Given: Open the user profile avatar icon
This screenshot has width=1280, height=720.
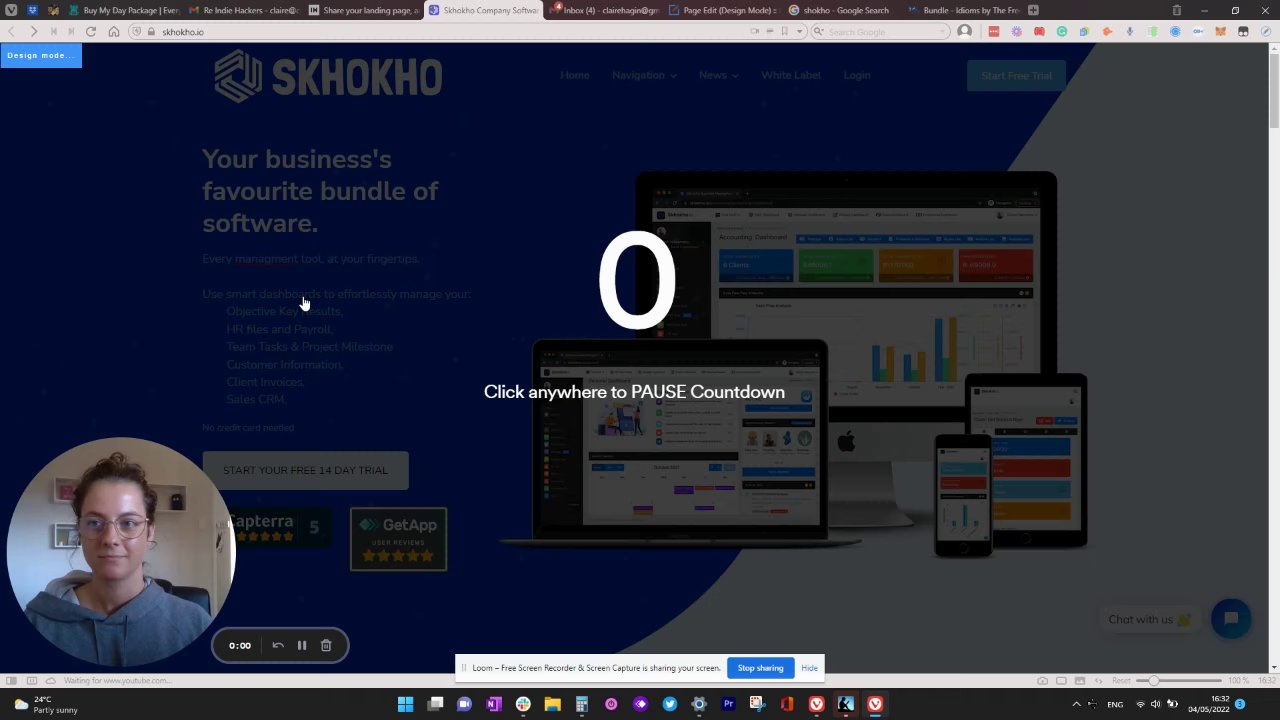Looking at the screenshot, I should point(965,32).
